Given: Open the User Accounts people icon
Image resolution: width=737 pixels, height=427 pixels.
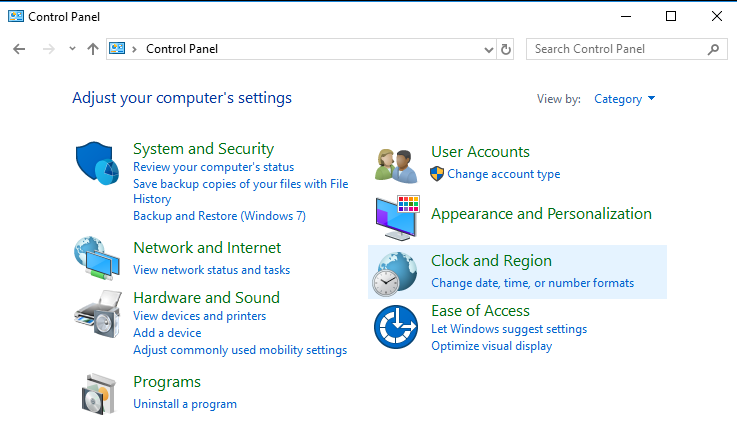Looking at the screenshot, I should tap(396, 166).
